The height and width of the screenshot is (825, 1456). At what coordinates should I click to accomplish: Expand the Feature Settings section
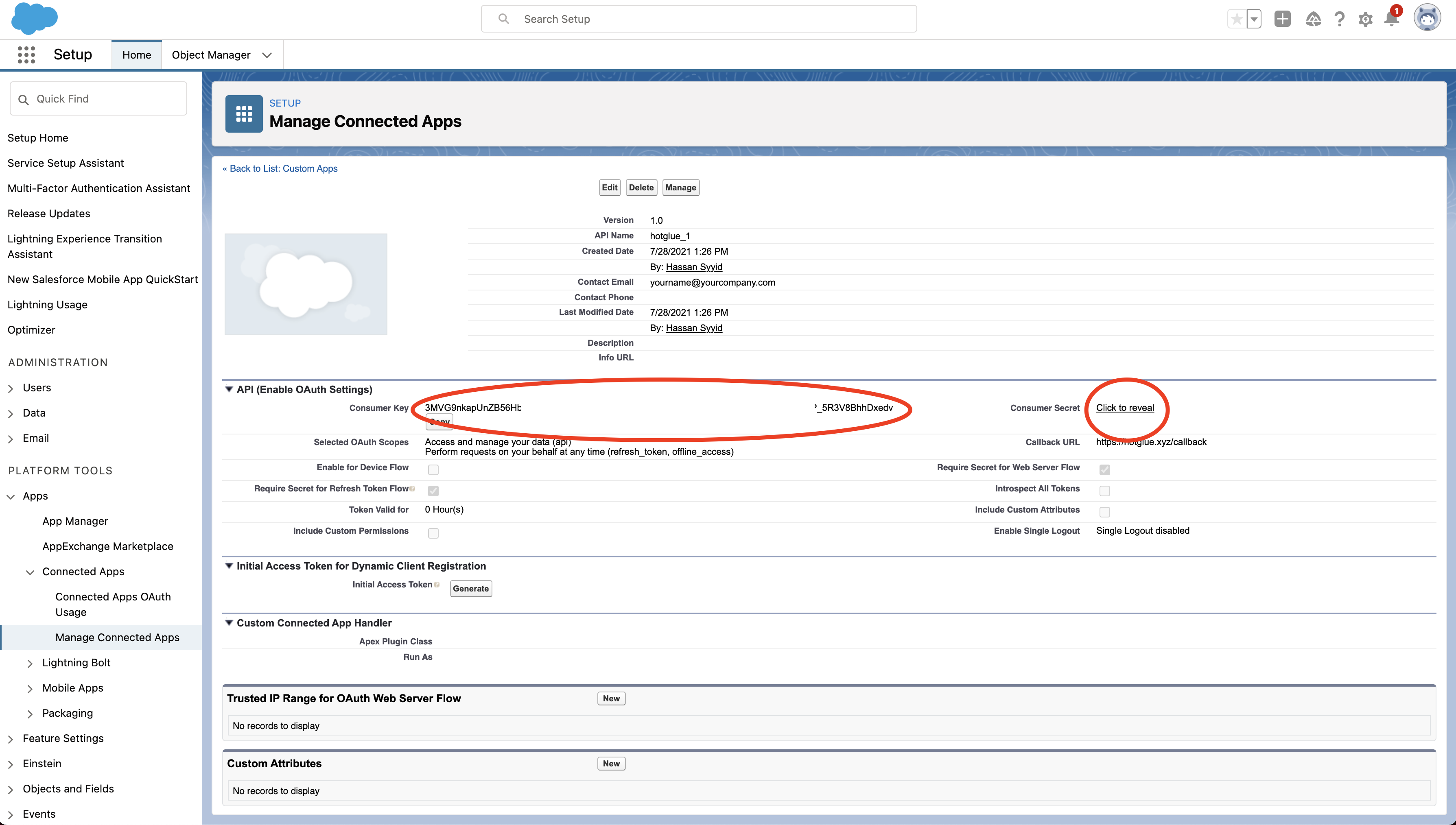coord(11,739)
